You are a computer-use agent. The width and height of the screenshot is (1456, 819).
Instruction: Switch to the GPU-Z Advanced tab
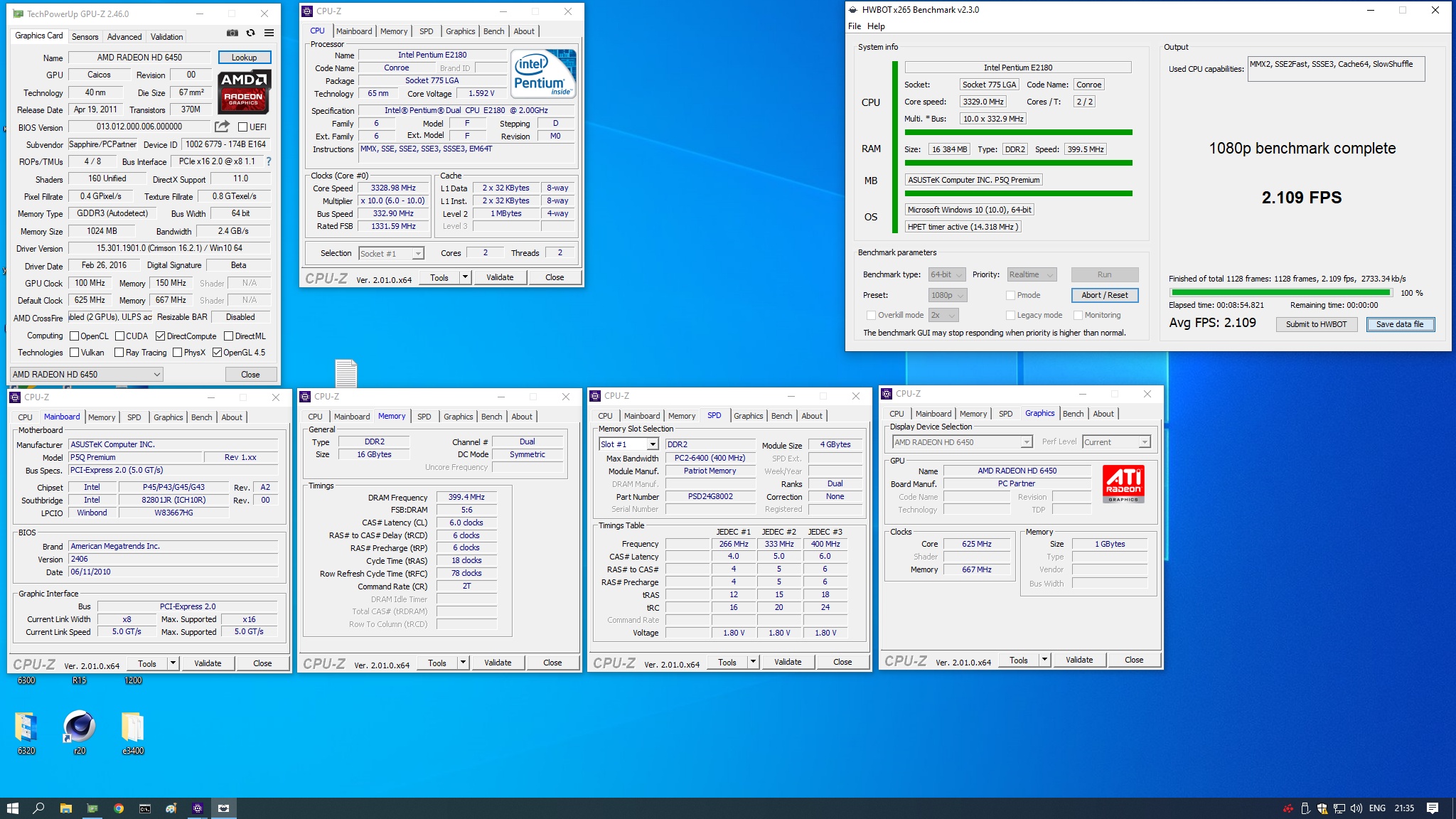point(124,36)
